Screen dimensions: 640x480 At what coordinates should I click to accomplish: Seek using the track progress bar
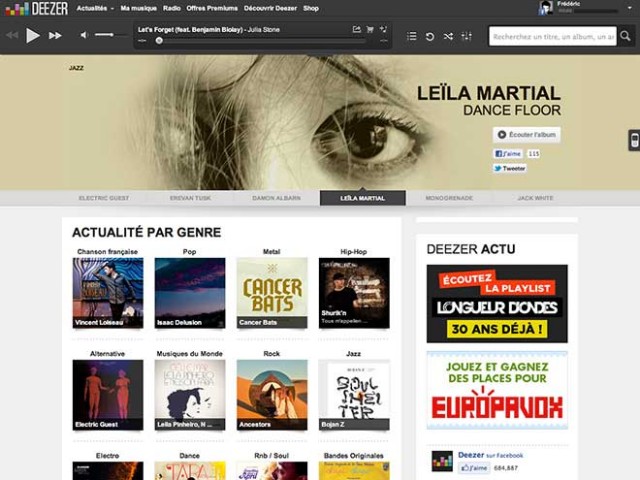[x=262, y=40]
